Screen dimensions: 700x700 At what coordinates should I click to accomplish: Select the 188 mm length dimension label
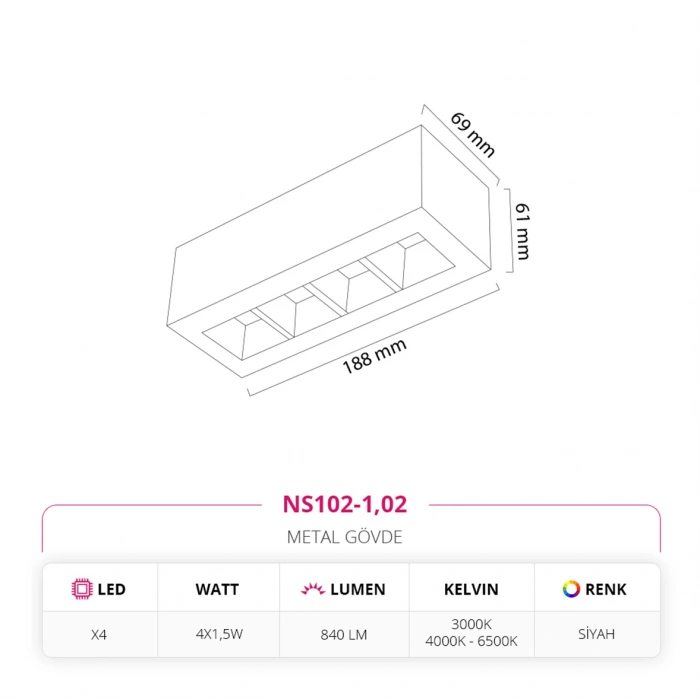pyautogui.click(x=375, y=357)
